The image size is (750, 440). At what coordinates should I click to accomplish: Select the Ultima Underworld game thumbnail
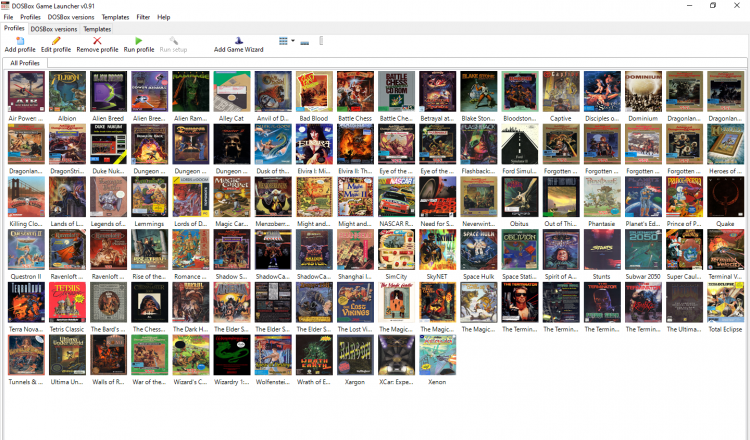[67, 354]
